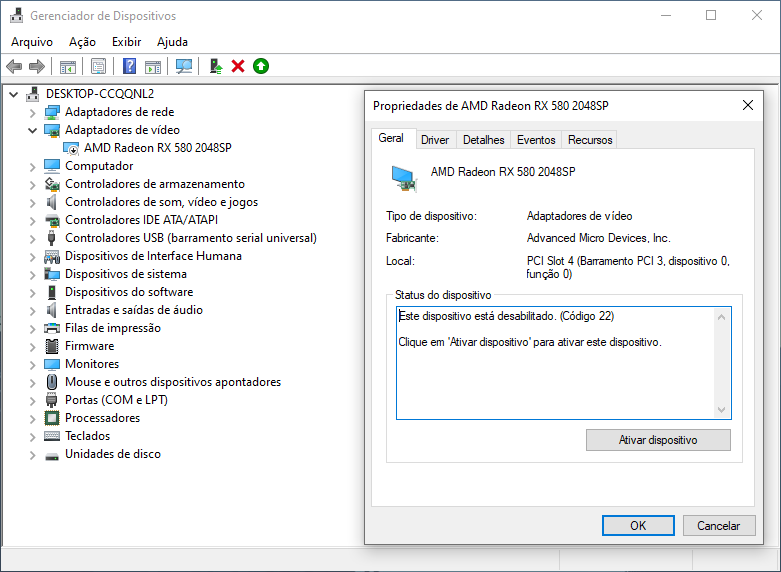Collapse the DESKTOP-CCQQNL2 root node
This screenshot has height=572, width=781.
coord(13,94)
